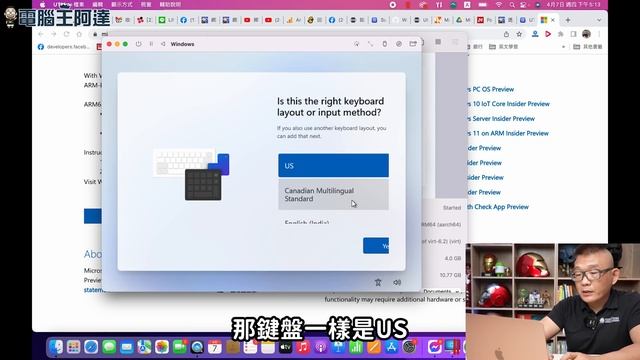The height and width of the screenshot is (360, 640).
Task: Click the Wi-Fi icon in menu bar
Action: tap(498, 4)
